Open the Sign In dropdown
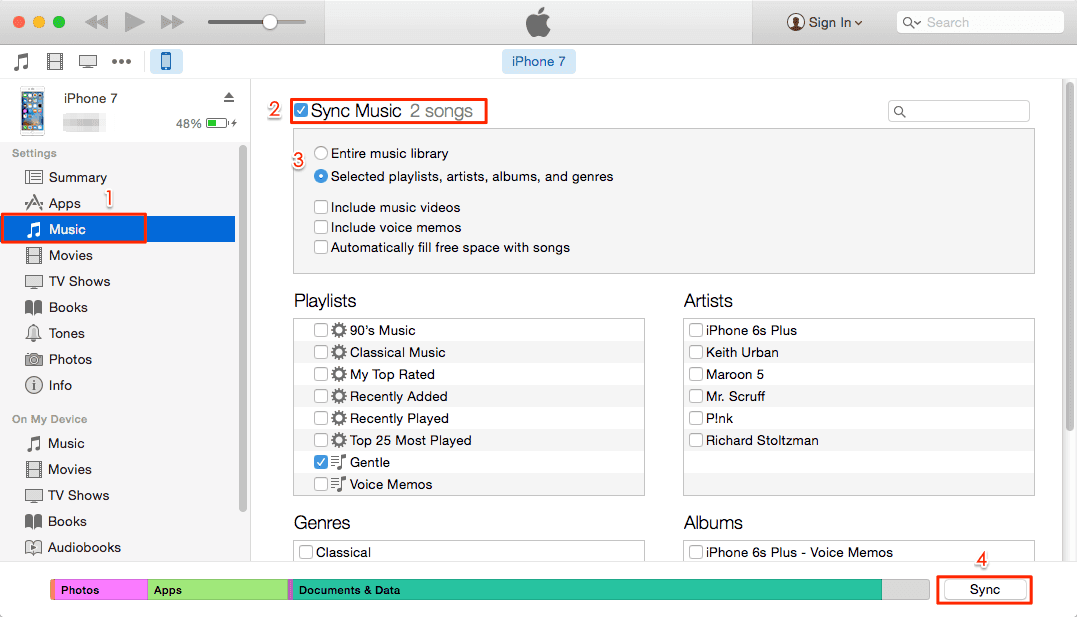Screen dimensions: 1077x617 point(824,21)
